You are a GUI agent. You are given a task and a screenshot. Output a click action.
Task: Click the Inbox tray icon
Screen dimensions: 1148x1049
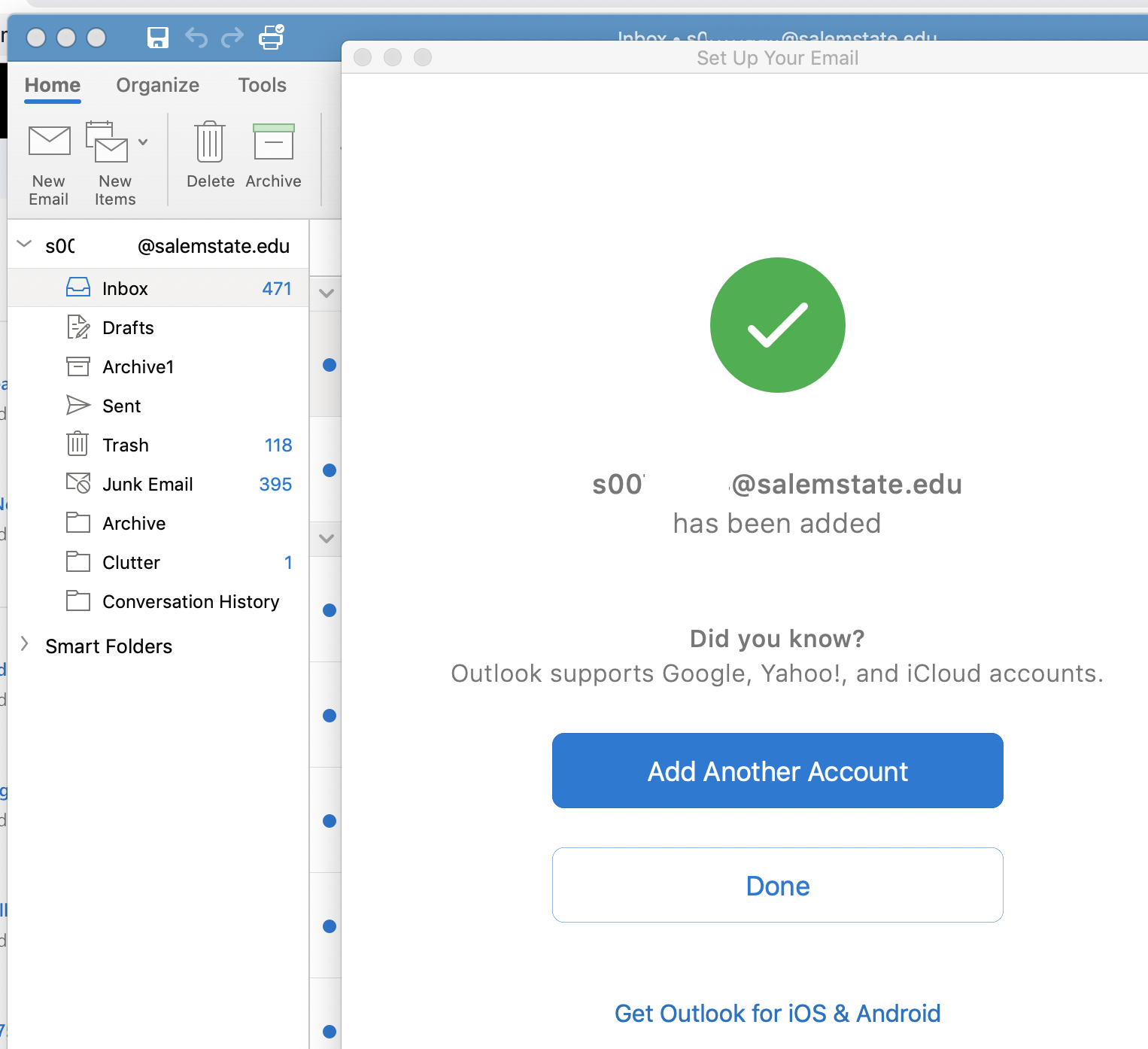pyautogui.click(x=78, y=287)
